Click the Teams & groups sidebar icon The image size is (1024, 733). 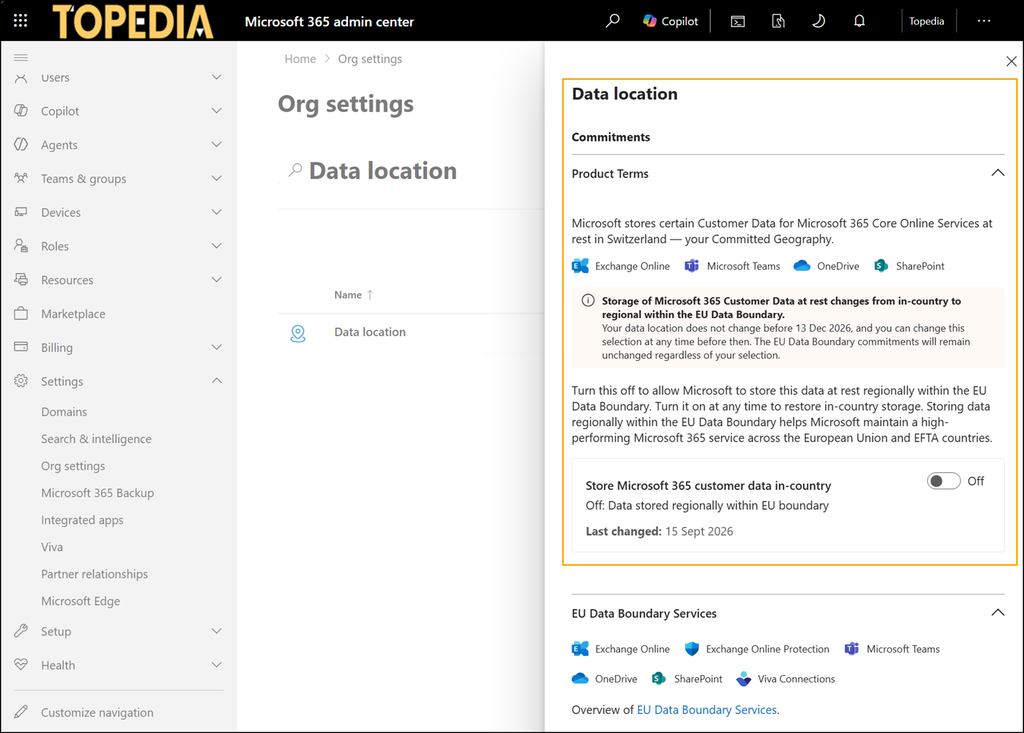tap(21, 178)
